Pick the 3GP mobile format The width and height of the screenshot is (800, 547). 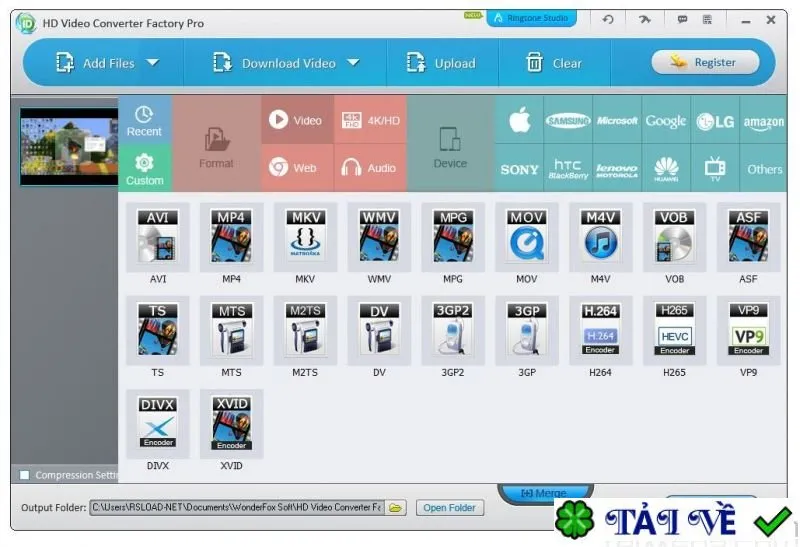click(527, 330)
